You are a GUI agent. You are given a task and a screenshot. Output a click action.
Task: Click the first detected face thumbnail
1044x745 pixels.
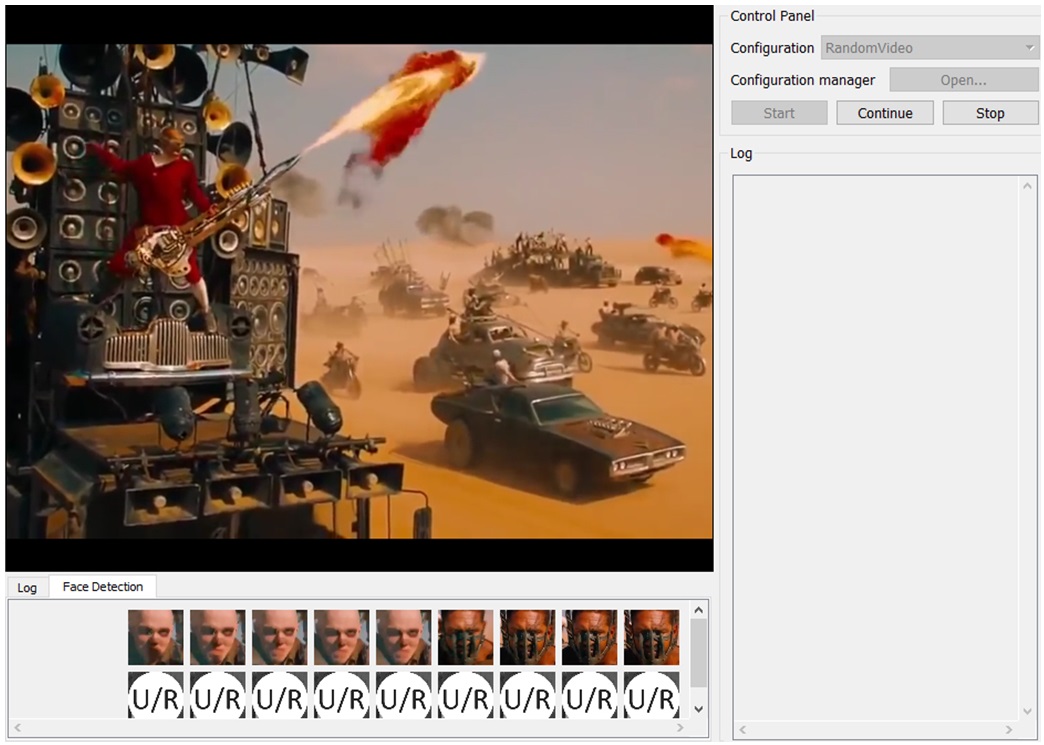point(156,637)
